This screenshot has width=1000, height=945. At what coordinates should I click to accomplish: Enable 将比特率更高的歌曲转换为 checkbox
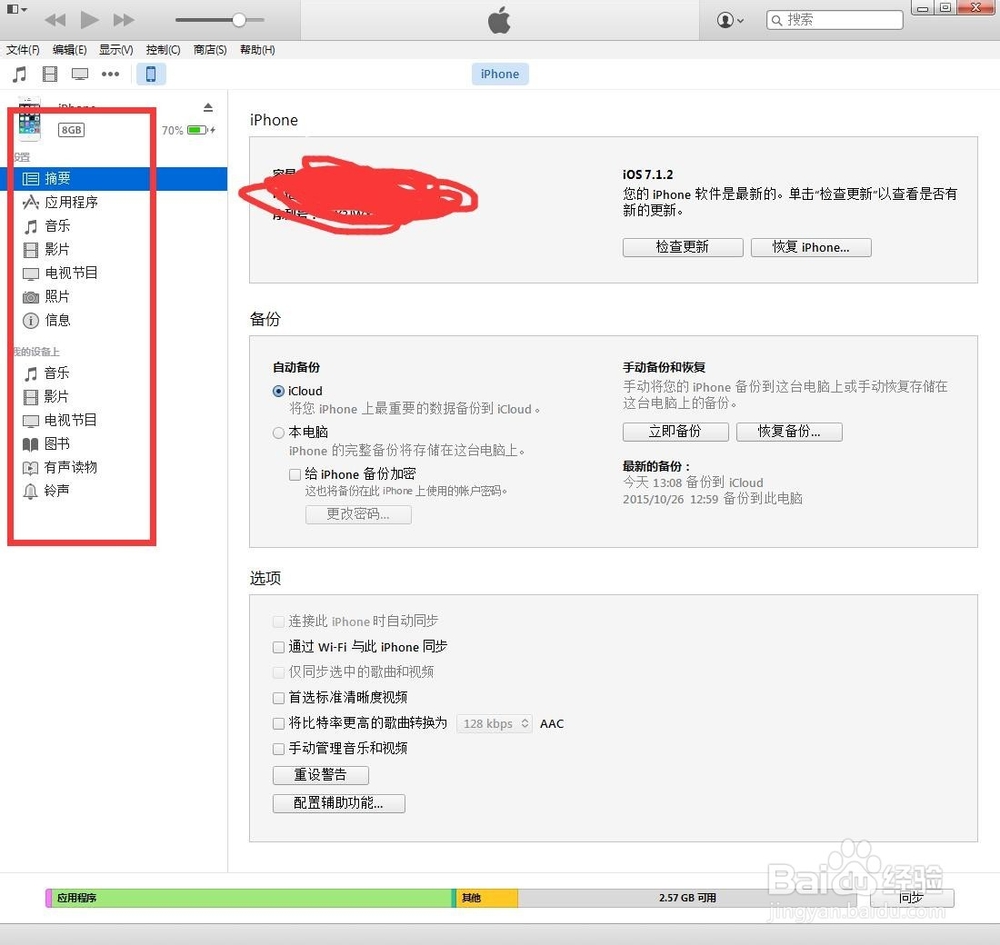[278, 723]
